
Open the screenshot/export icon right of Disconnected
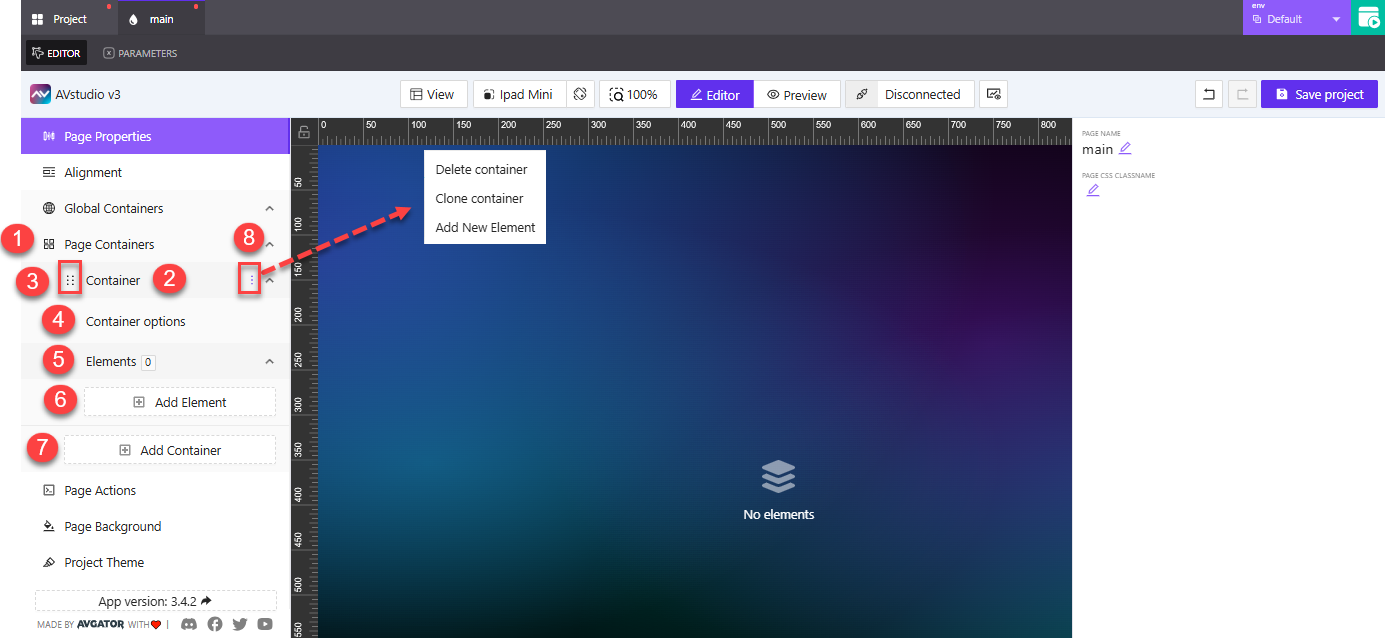[x=993, y=93]
